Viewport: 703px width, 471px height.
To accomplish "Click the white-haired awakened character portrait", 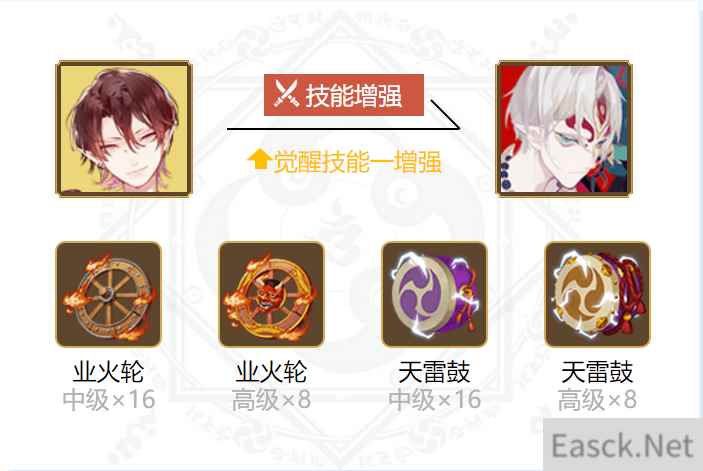I will (564, 129).
